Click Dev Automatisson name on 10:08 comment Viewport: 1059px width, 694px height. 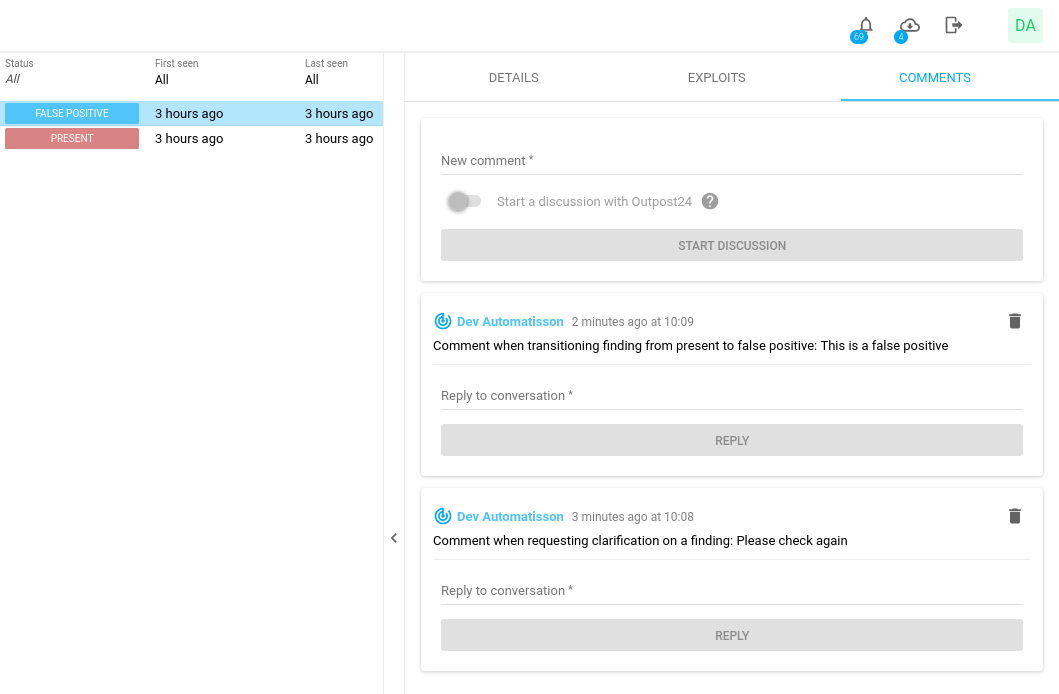pos(510,517)
